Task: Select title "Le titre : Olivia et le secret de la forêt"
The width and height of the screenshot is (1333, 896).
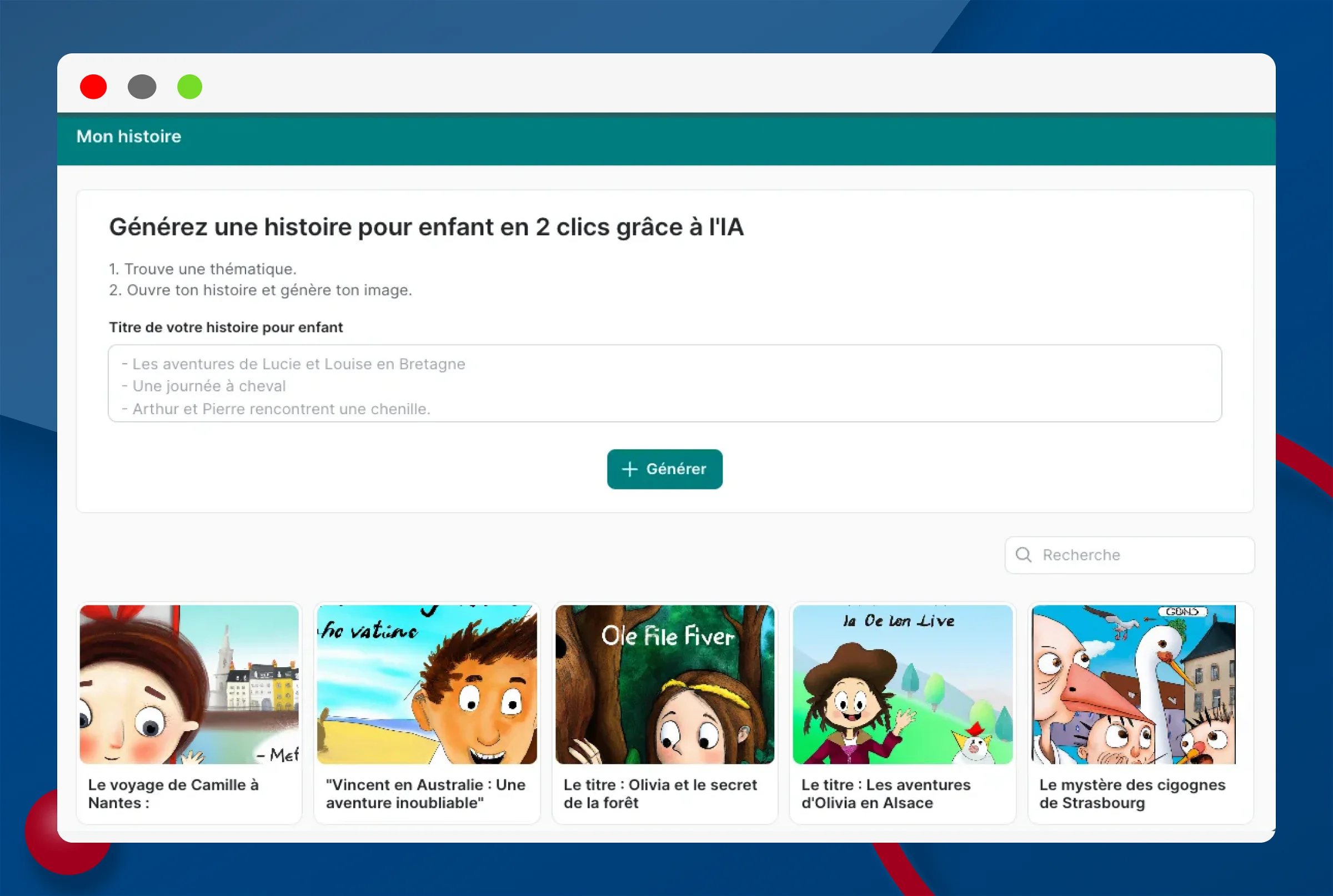Action: click(660, 794)
